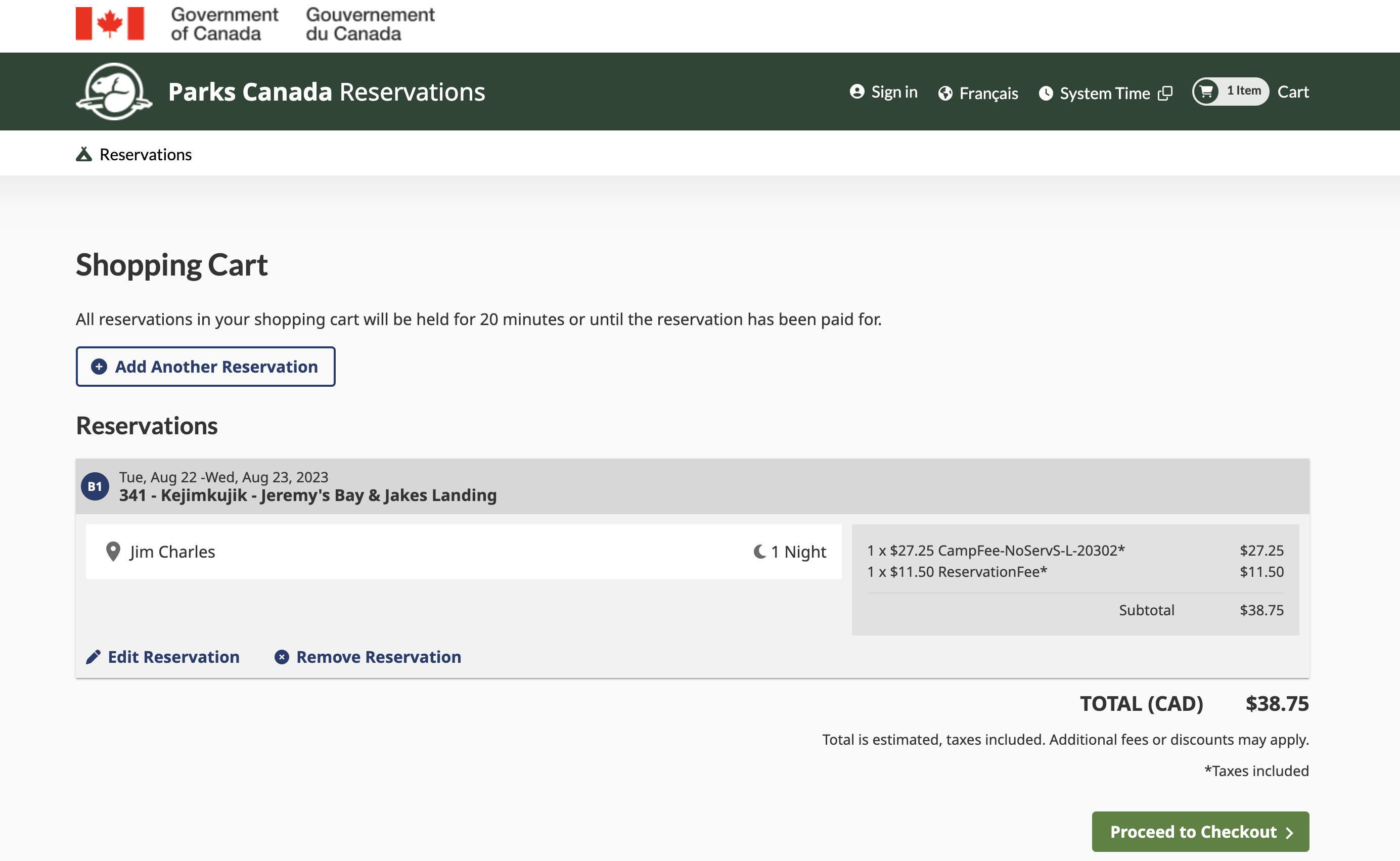This screenshot has height=861, width=1400.
Task: Click Add Another Reservation button
Action: [206, 367]
